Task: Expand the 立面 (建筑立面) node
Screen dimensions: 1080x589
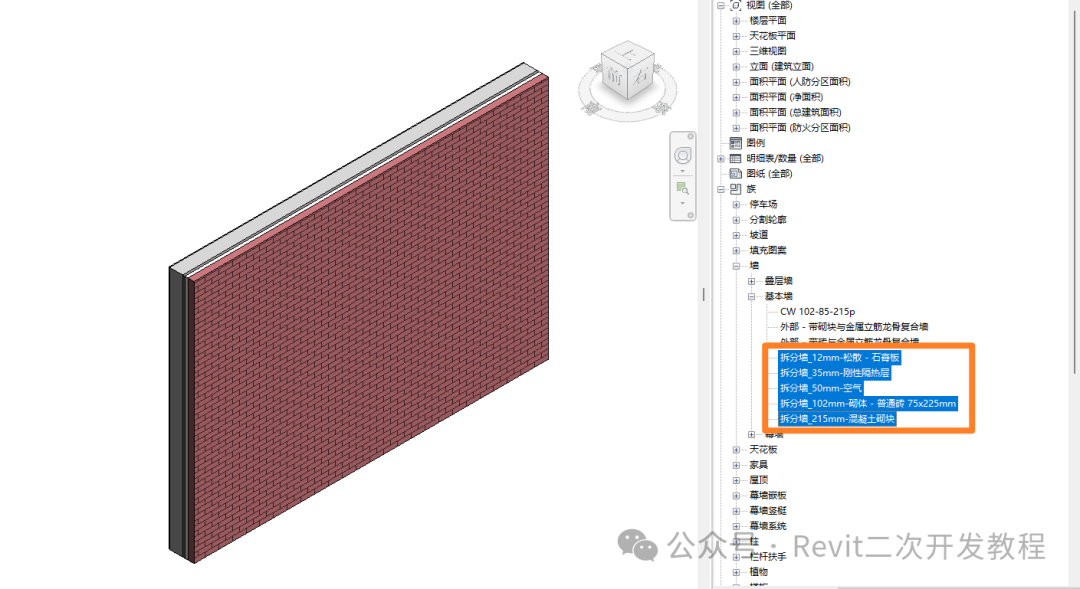Action: [736, 67]
